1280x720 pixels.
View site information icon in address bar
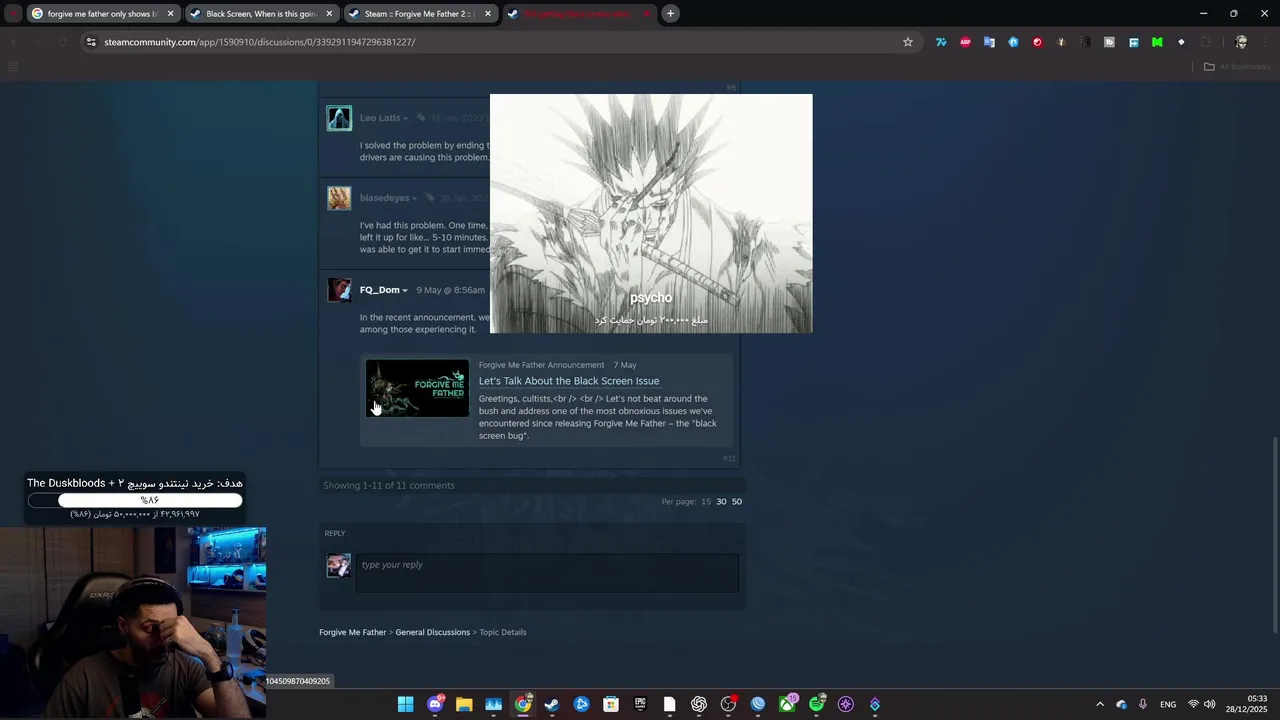coord(91,42)
